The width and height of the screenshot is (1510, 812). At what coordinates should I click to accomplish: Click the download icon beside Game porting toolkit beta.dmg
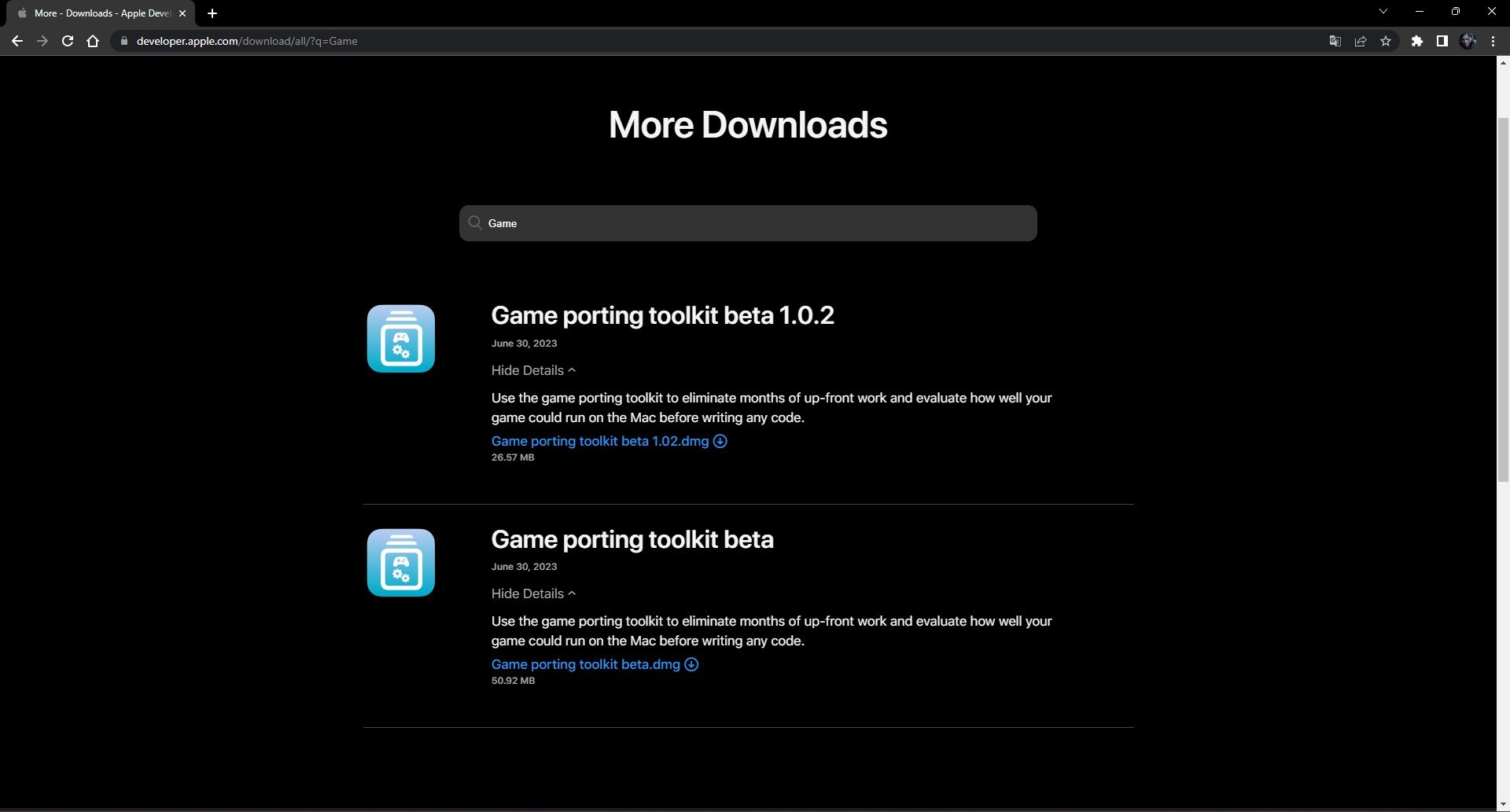pyautogui.click(x=691, y=664)
